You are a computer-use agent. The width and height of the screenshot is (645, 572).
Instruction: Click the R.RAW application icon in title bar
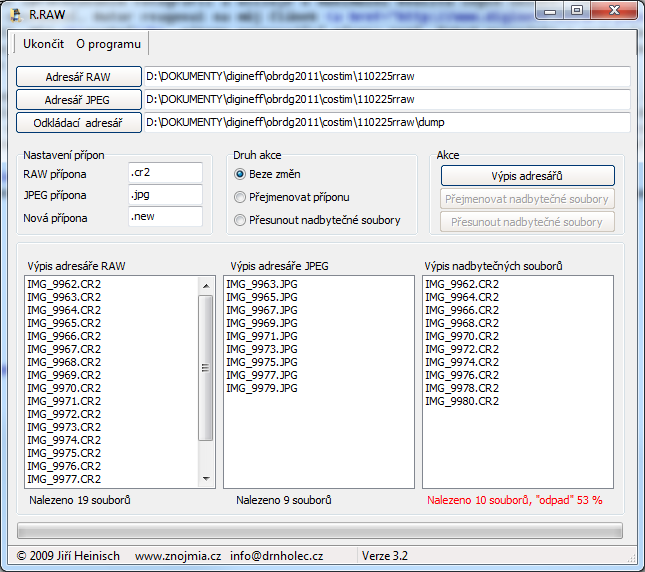tap(16, 13)
